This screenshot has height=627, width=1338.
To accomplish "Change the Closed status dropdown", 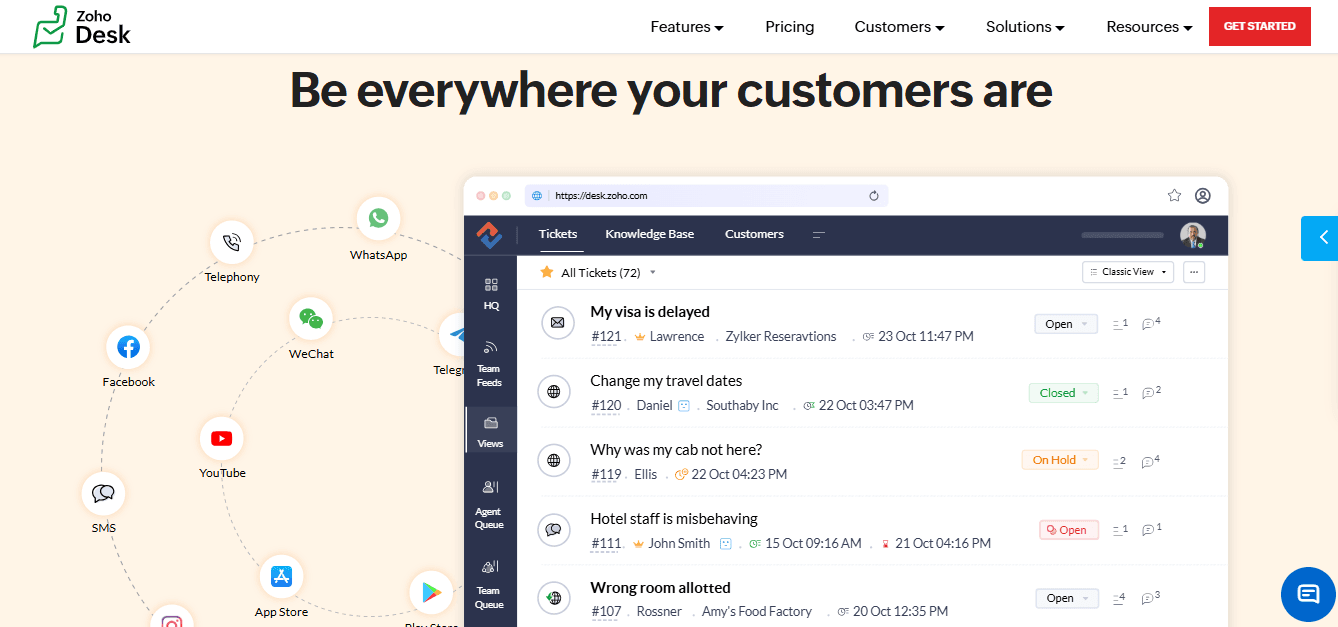I will (1063, 393).
